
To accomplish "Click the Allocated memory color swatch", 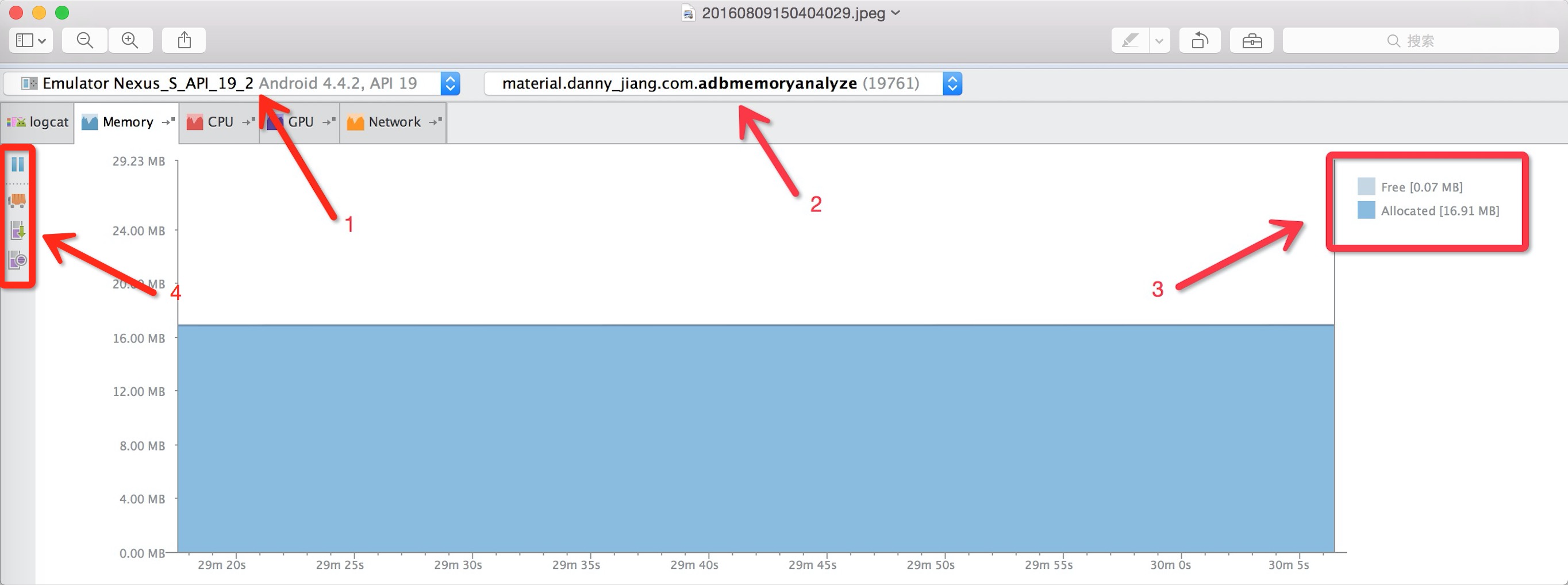I will (1366, 210).
